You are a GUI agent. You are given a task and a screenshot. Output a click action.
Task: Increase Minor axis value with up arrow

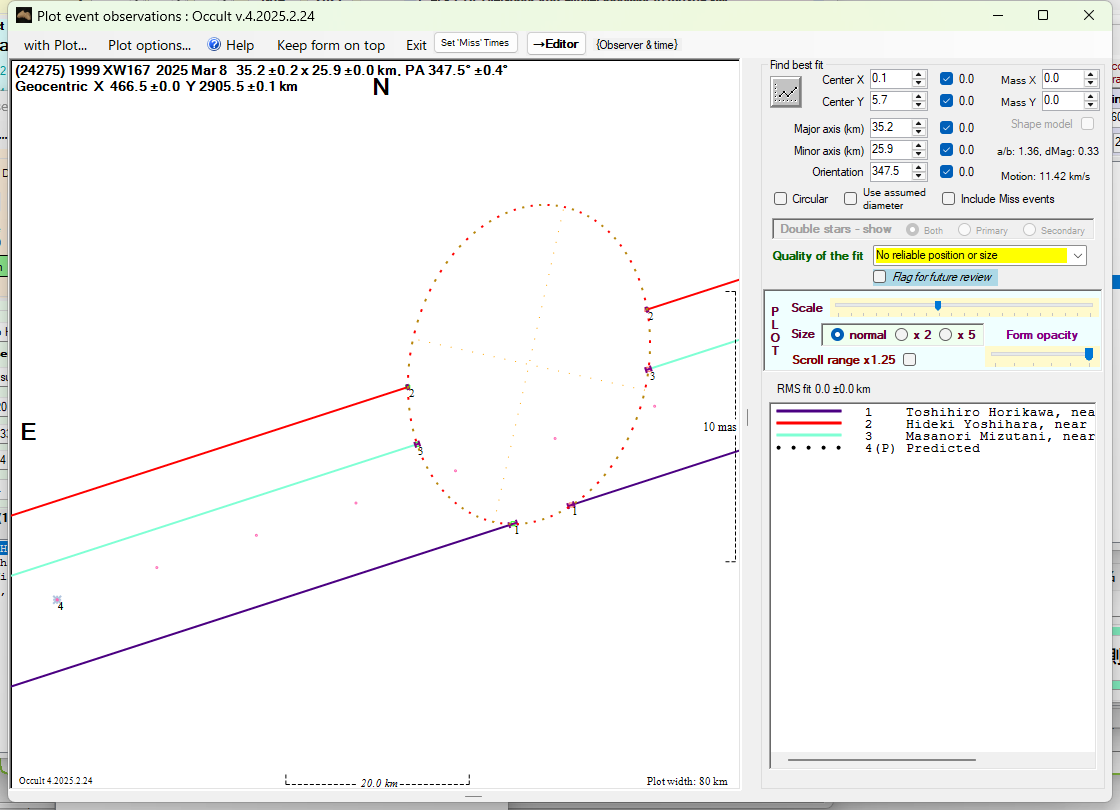click(x=919, y=146)
